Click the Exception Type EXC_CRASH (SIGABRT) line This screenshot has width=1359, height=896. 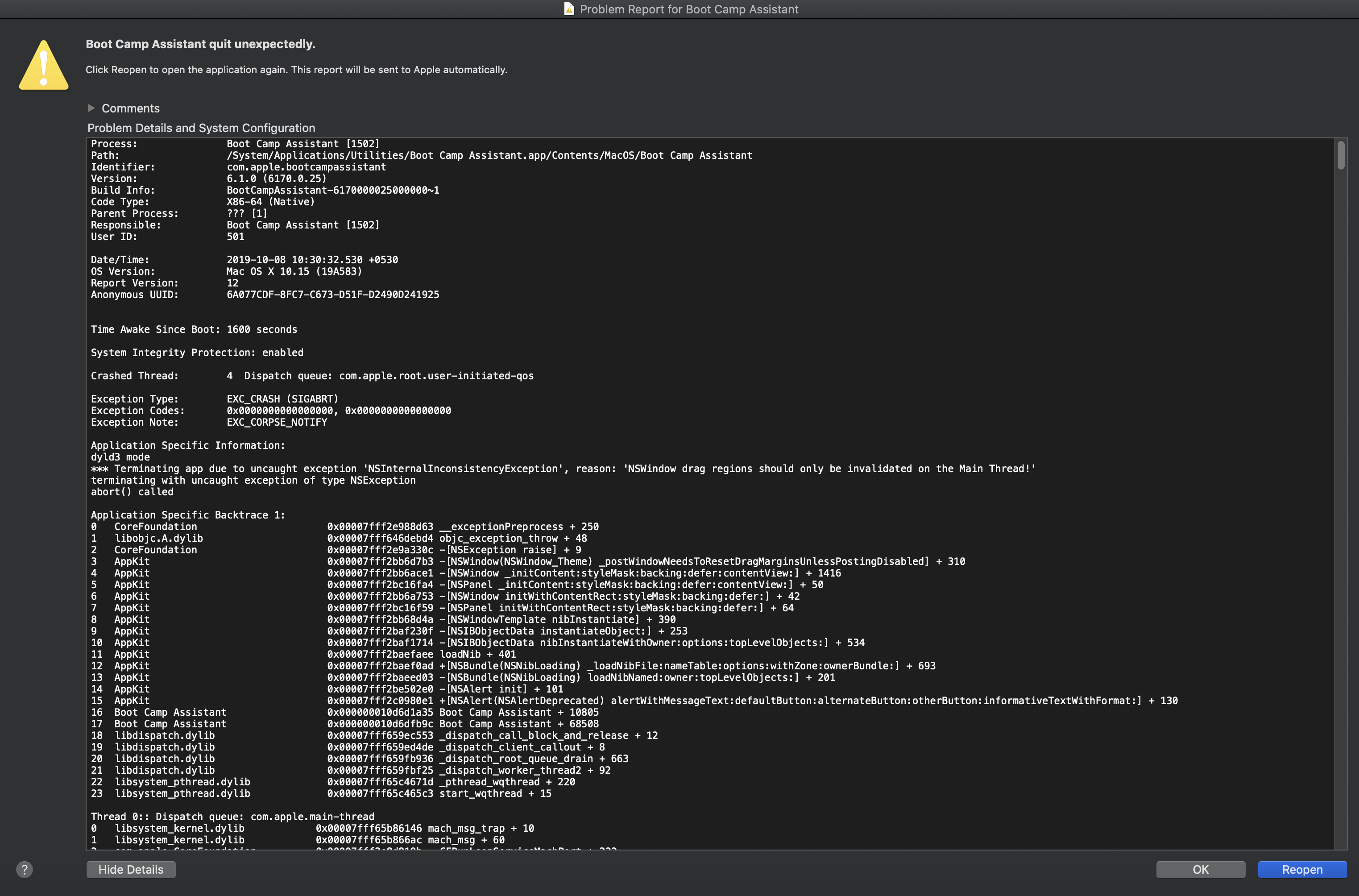point(282,399)
